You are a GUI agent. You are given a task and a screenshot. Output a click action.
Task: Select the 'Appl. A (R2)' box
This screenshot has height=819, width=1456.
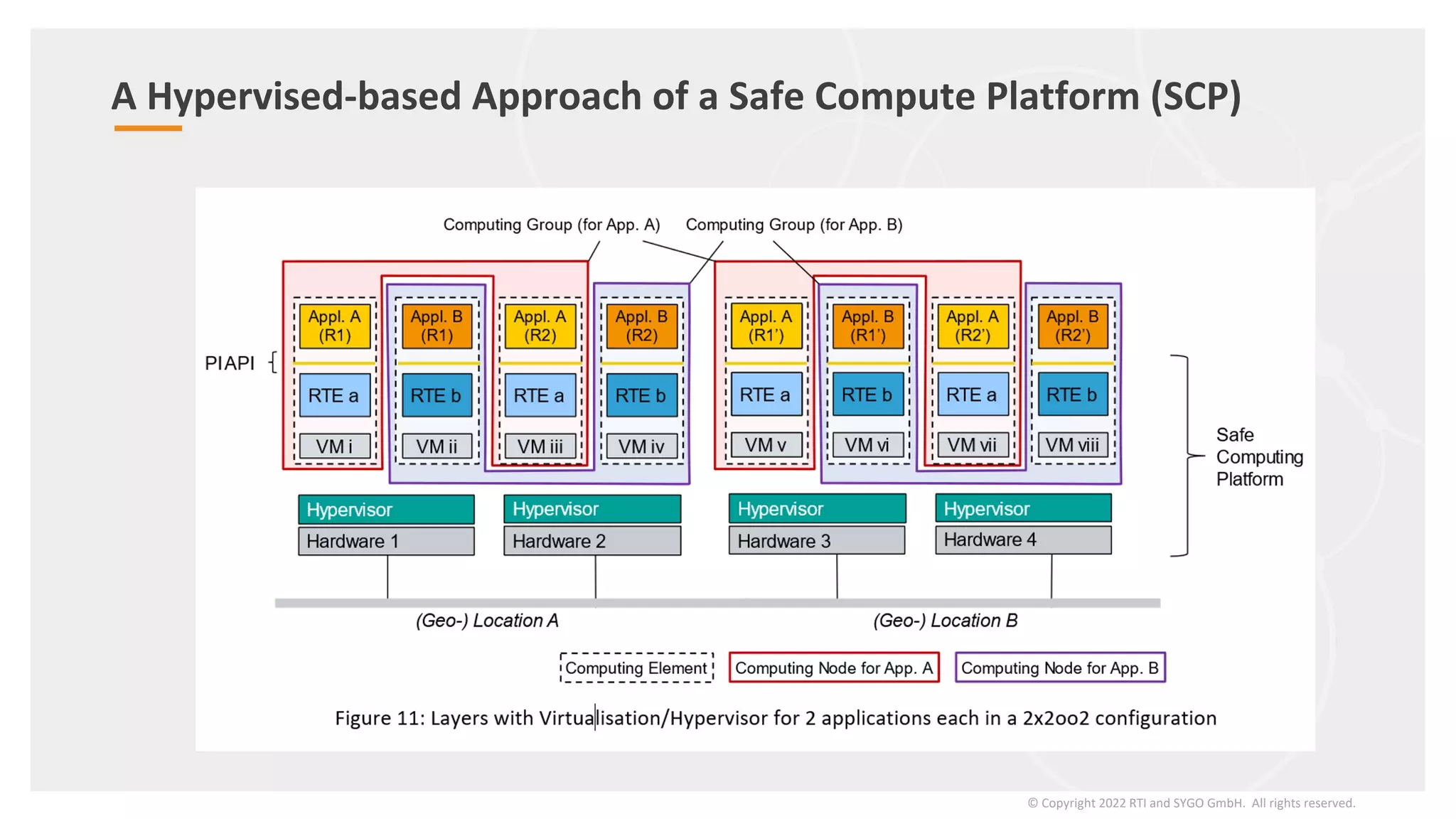540,326
